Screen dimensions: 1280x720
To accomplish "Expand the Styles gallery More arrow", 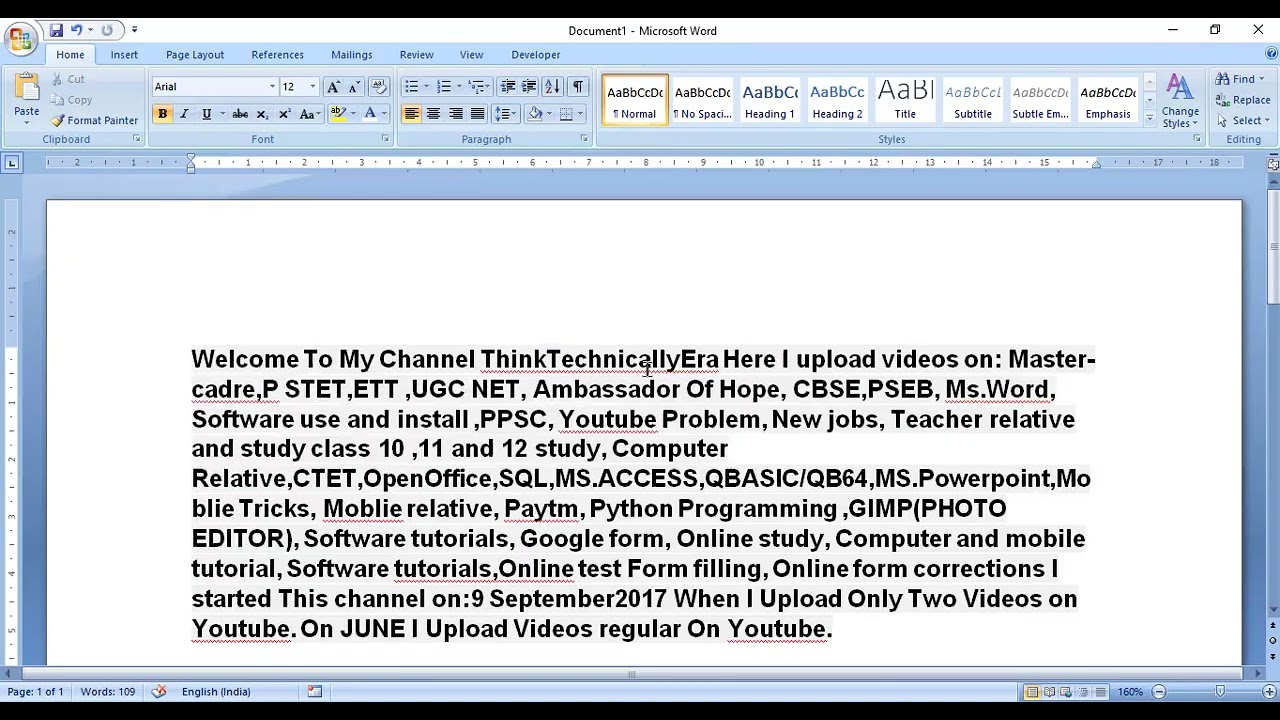I will click(x=1149, y=120).
